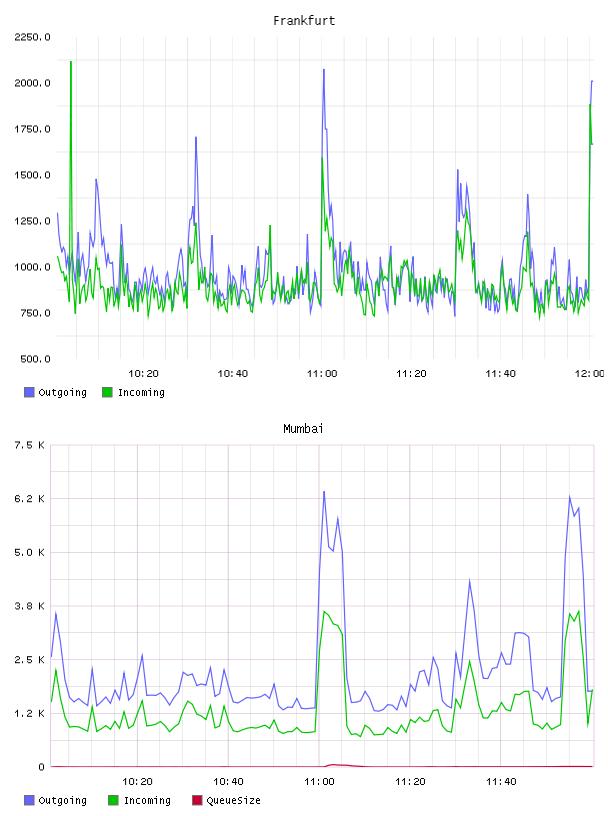The image size is (608, 816).
Task: Click the Mumbai chart title
Action: (x=303, y=429)
